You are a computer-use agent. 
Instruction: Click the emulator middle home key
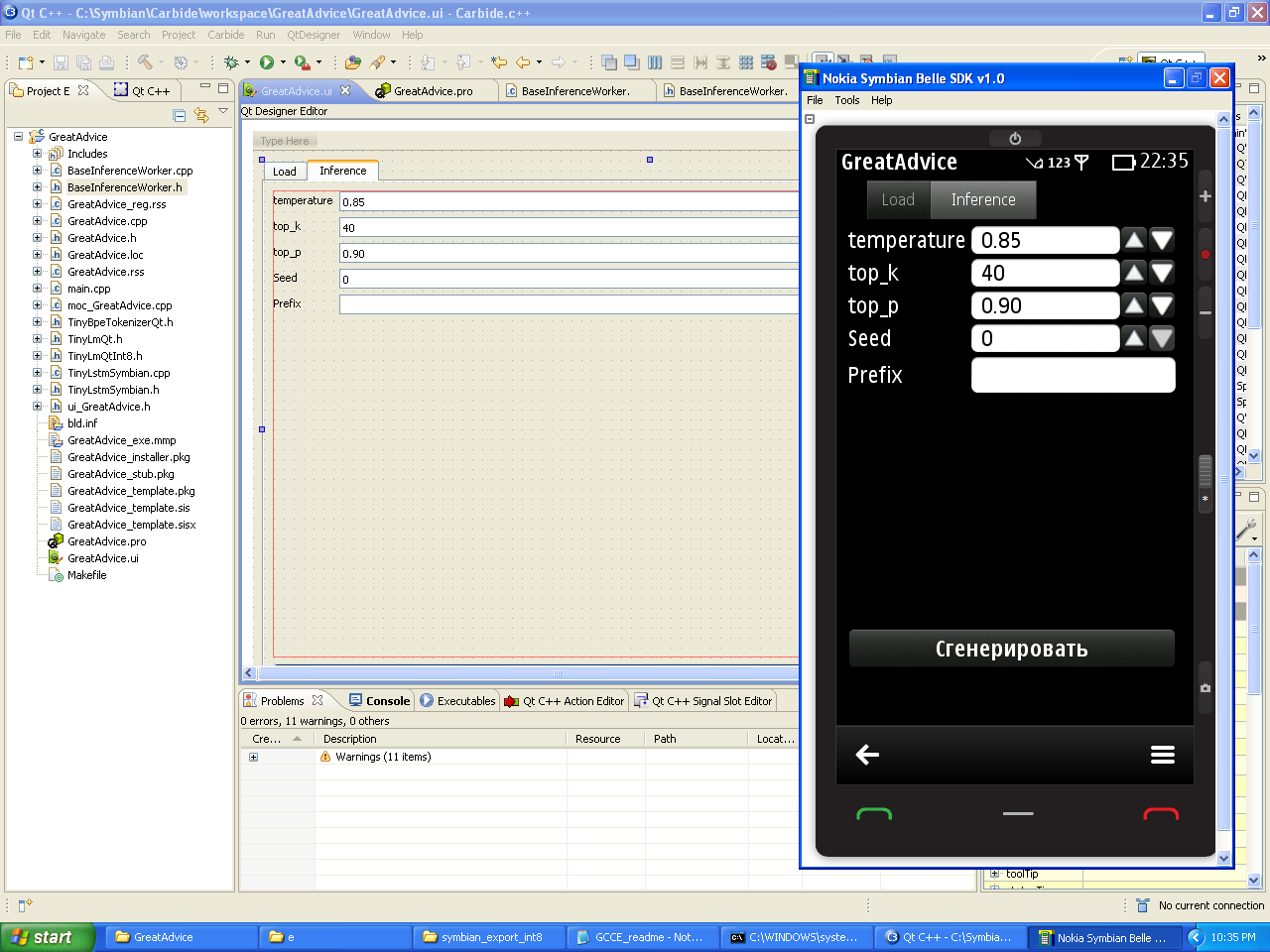(1018, 814)
